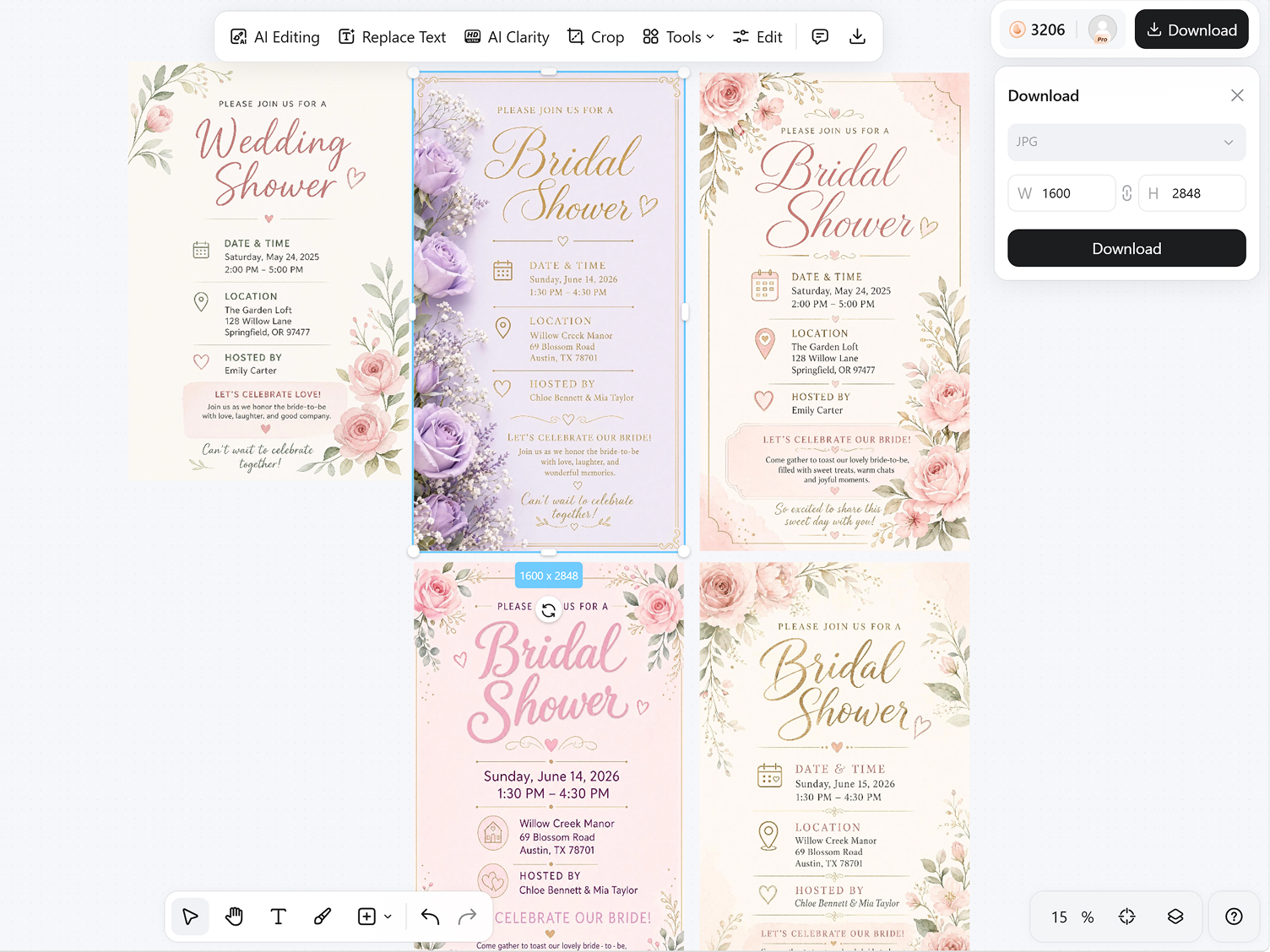Click the width field showing 1600
This screenshot has height=952, width=1270.
click(x=1061, y=193)
